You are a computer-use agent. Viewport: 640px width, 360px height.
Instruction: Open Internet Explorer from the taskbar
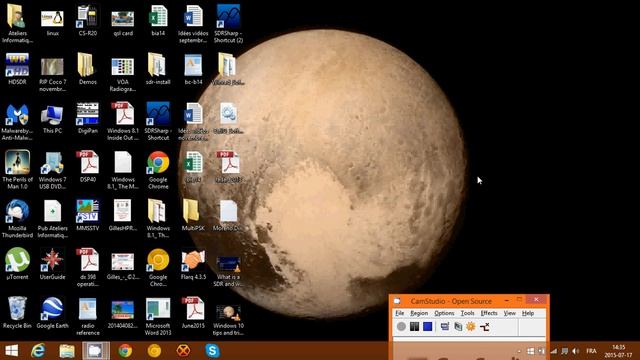[x=38, y=351]
